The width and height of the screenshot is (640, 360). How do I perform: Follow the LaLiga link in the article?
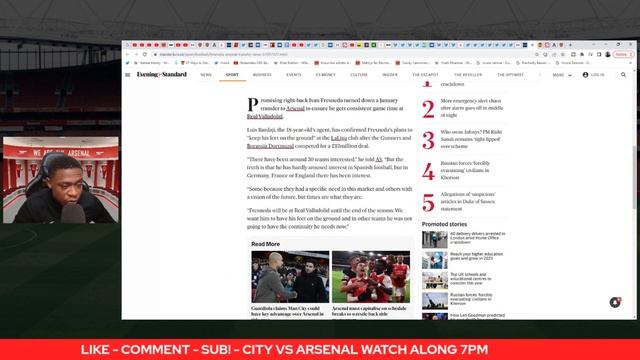(339, 138)
